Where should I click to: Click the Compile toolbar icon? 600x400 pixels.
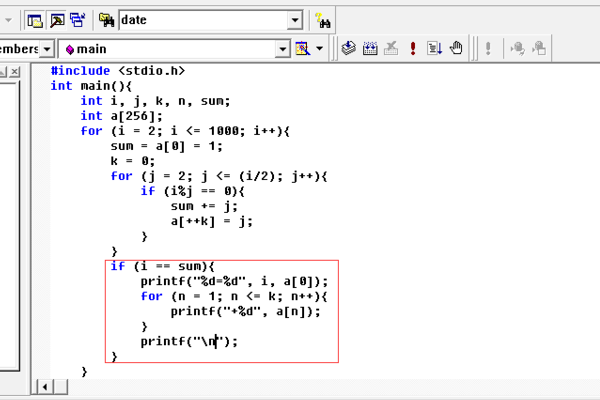pyautogui.click(x=348, y=49)
